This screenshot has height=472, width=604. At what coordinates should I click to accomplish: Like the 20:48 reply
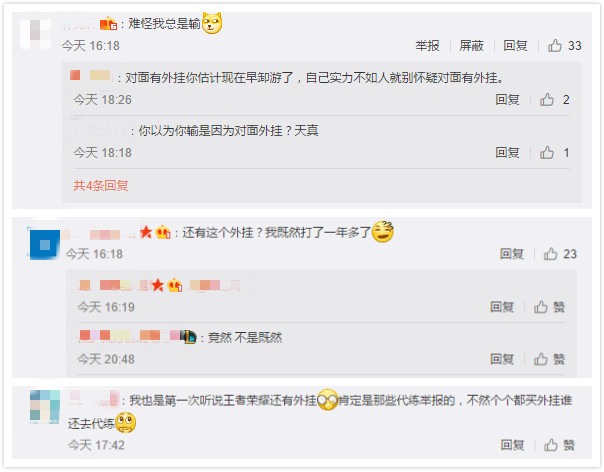point(549,359)
